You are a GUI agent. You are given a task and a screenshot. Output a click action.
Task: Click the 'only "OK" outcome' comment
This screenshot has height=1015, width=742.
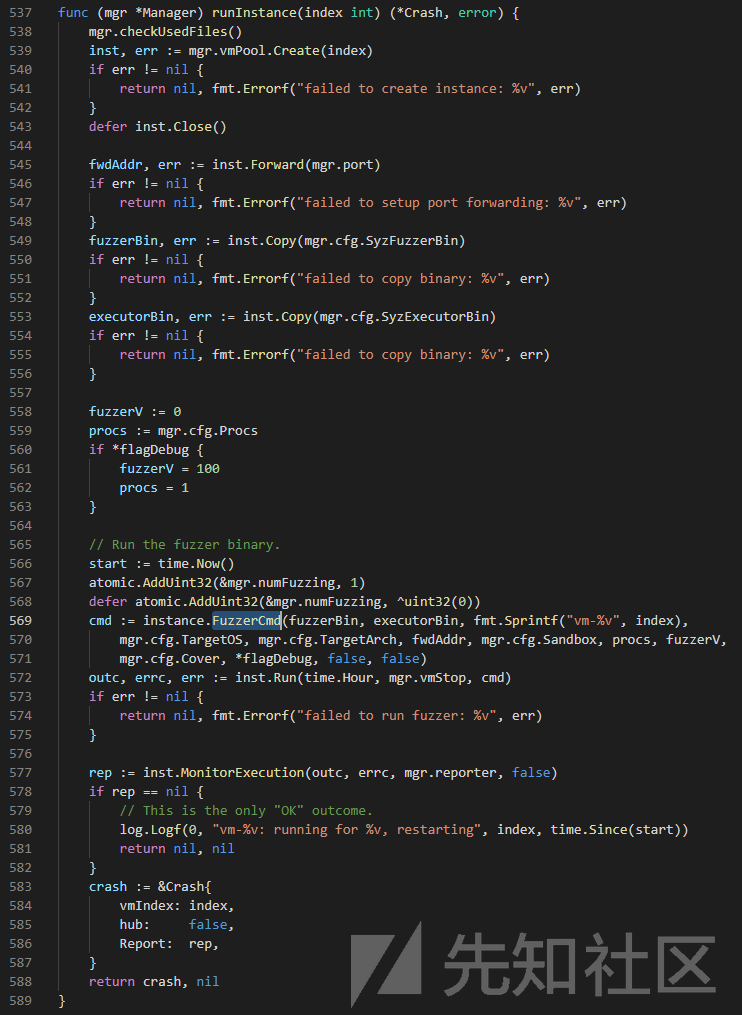pyautogui.click(x=246, y=810)
